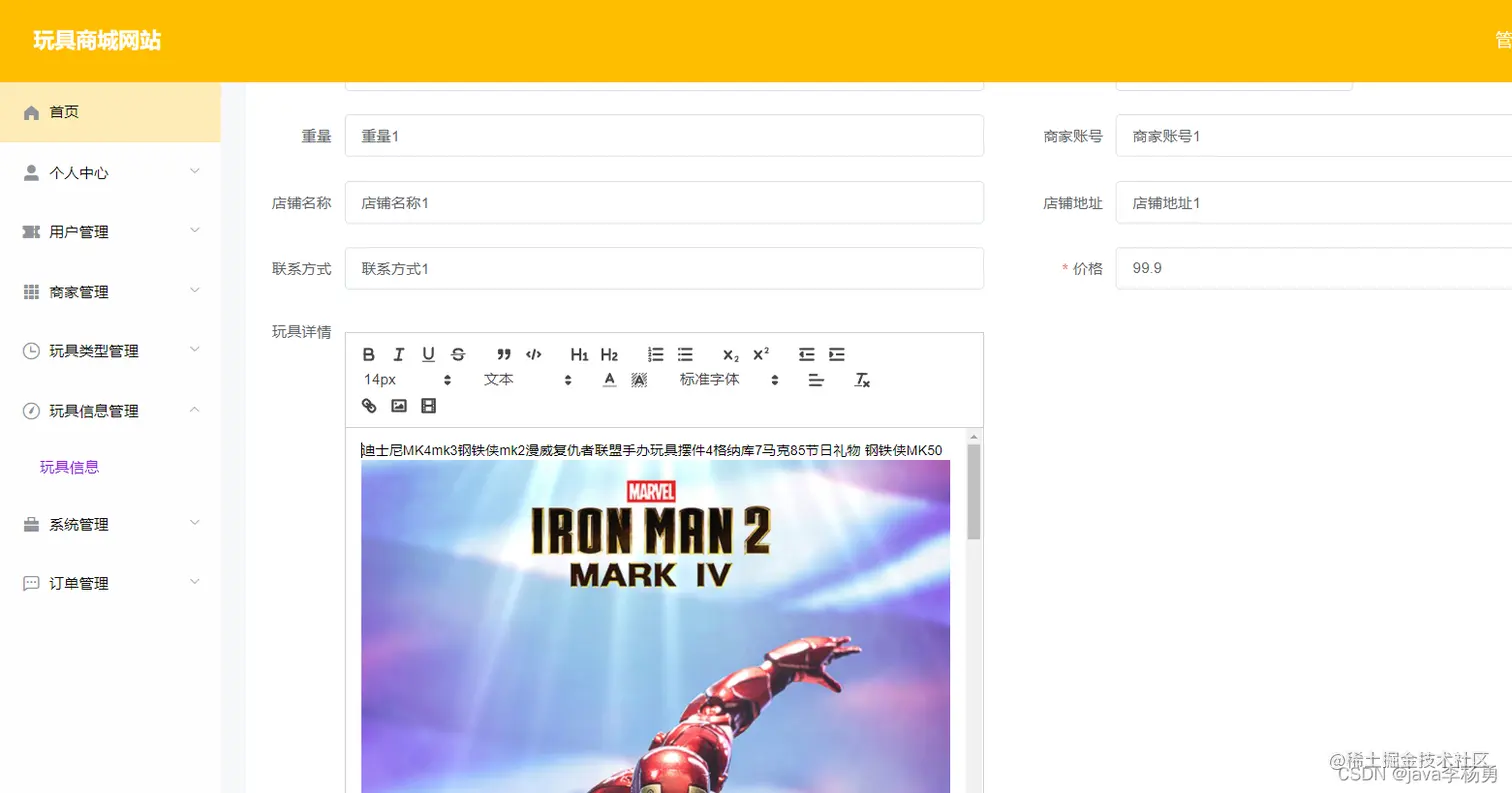Apply superscript formatting
This screenshot has height=793, width=1512.
(x=761, y=354)
